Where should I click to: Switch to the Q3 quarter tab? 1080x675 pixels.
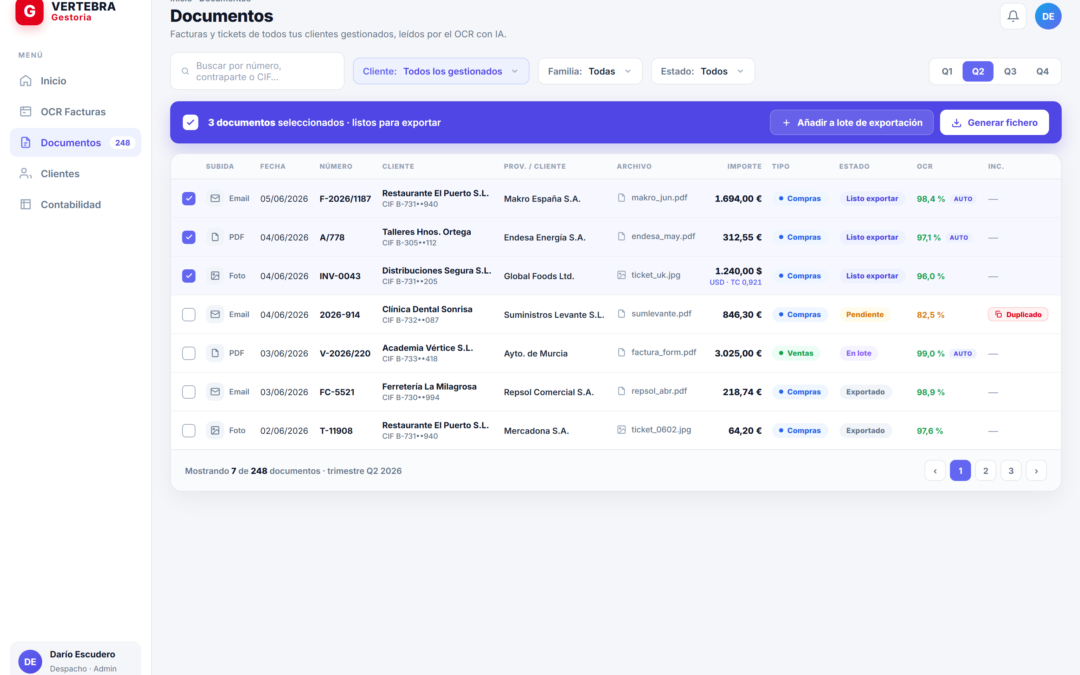coord(1010,71)
